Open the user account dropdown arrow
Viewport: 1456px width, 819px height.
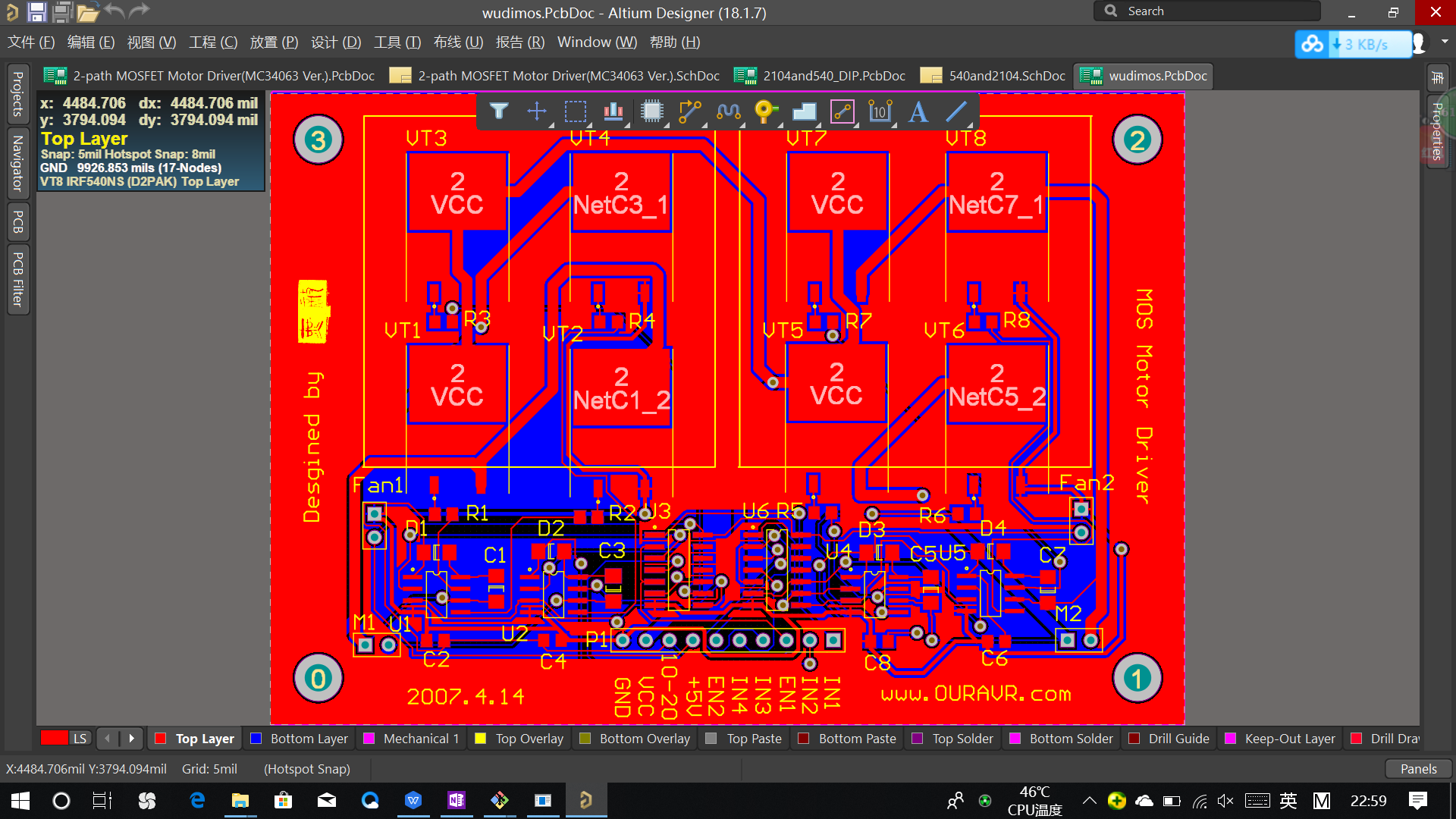point(1445,42)
